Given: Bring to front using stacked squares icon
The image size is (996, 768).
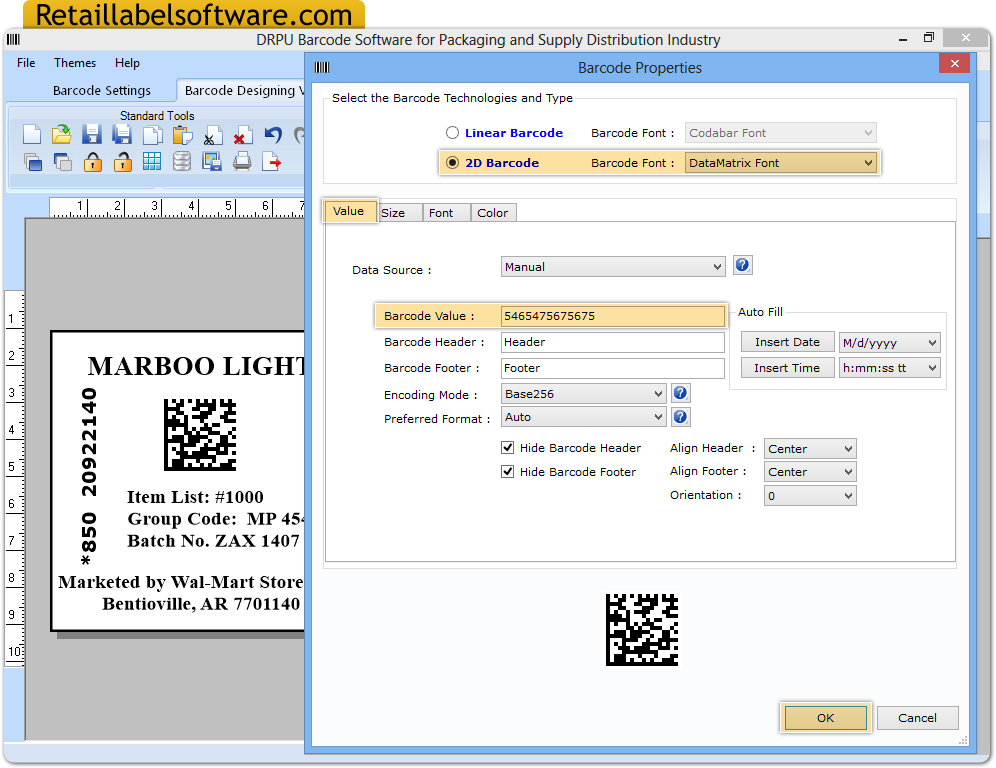Looking at the screenshot, I should pyautogui.click(x=32, y=162).
